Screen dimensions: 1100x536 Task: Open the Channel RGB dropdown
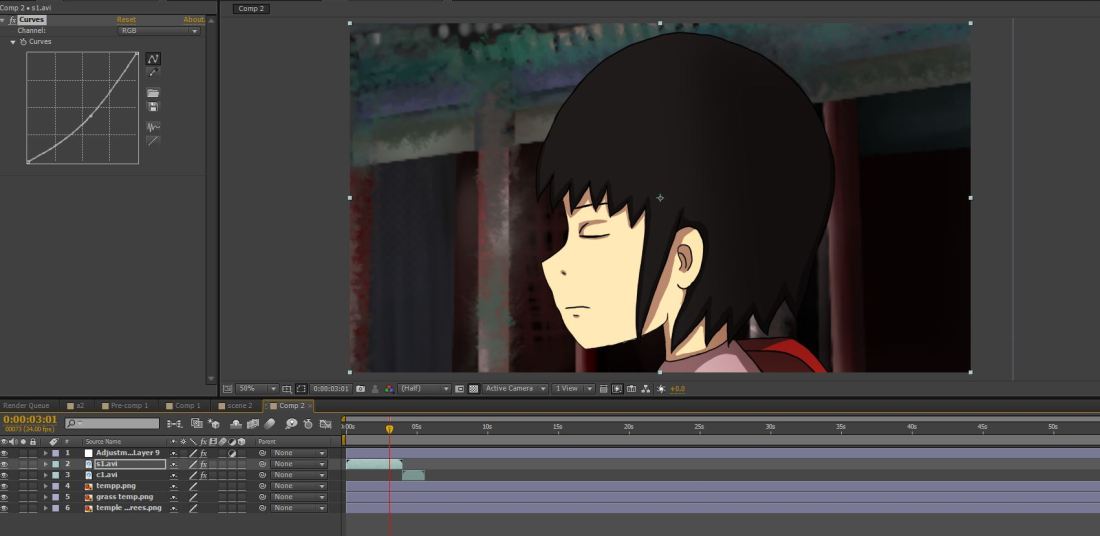pos(159,31)
